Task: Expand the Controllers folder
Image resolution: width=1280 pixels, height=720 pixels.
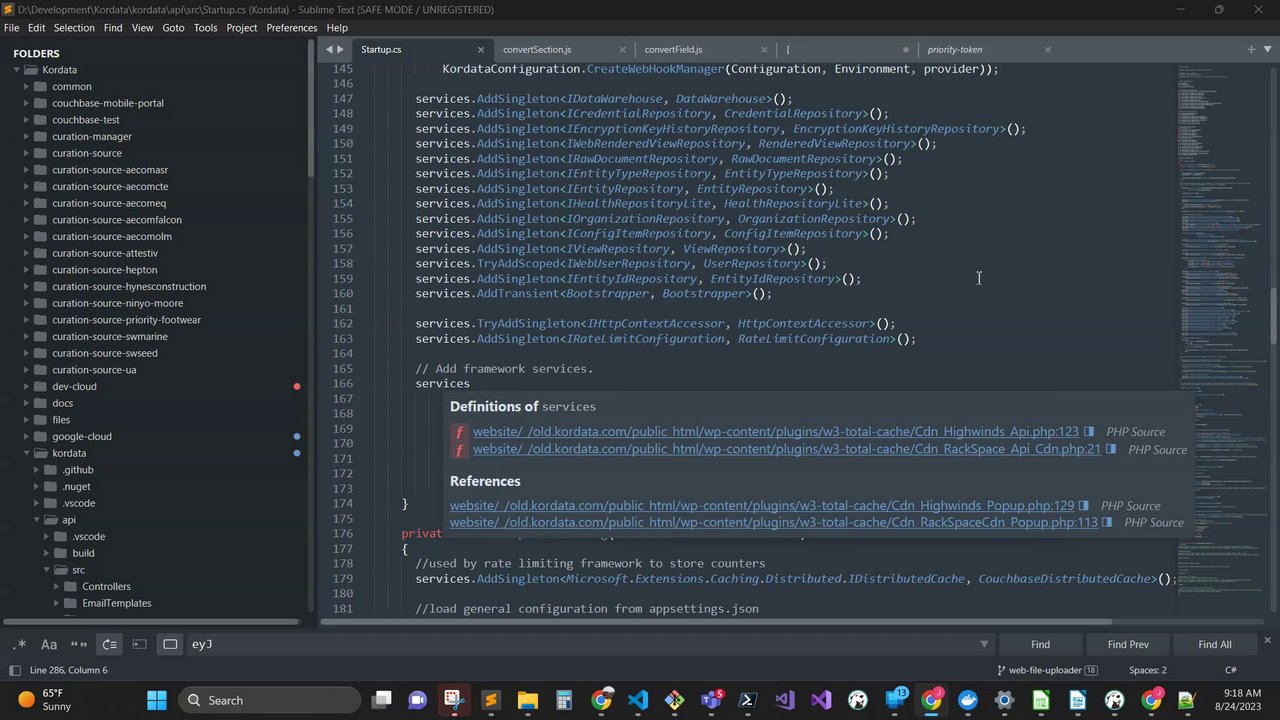Action: pos(56,587)
